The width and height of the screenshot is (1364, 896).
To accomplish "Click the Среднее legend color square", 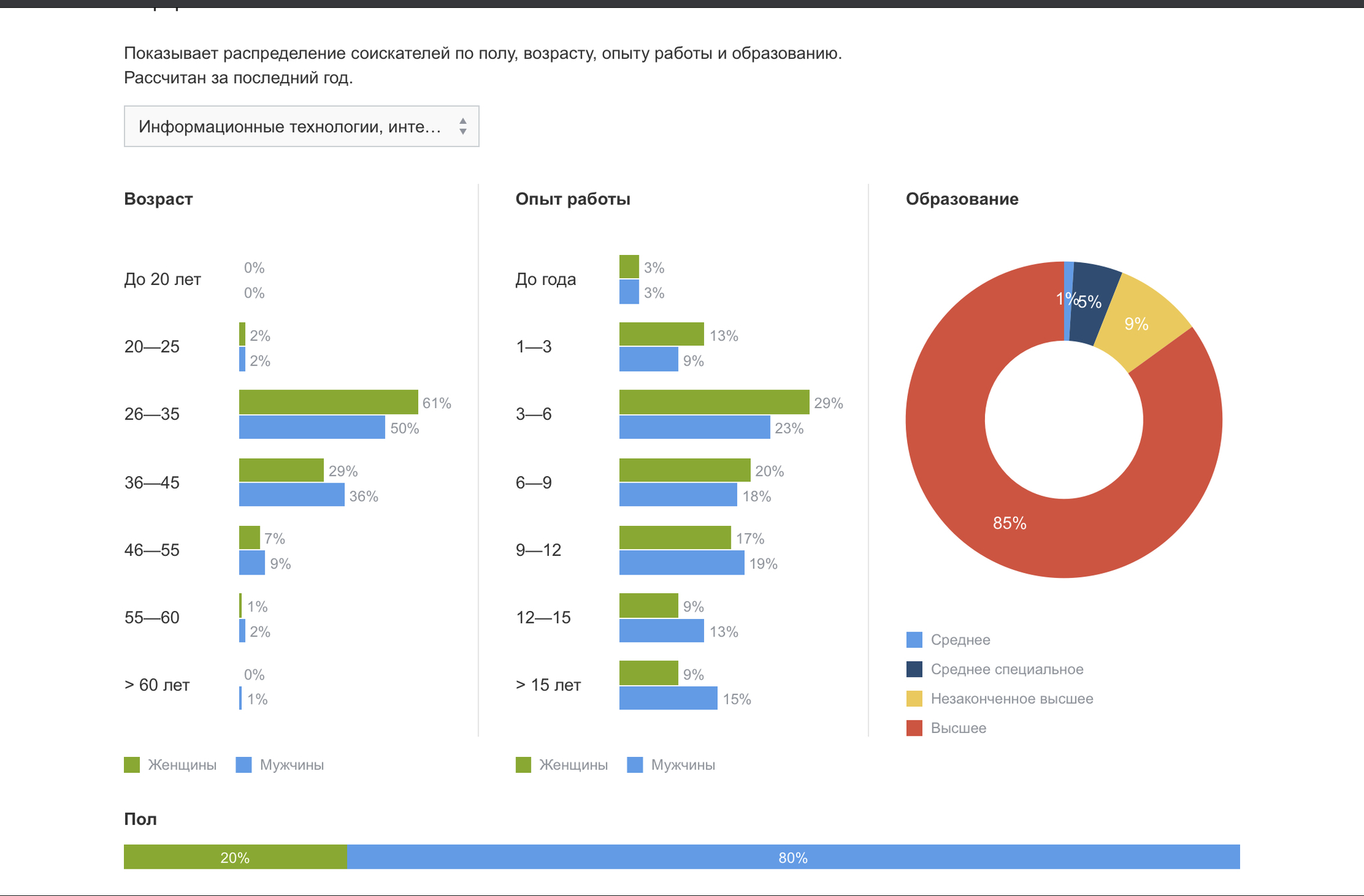I will pyautogui.click(x=914, y=640).
